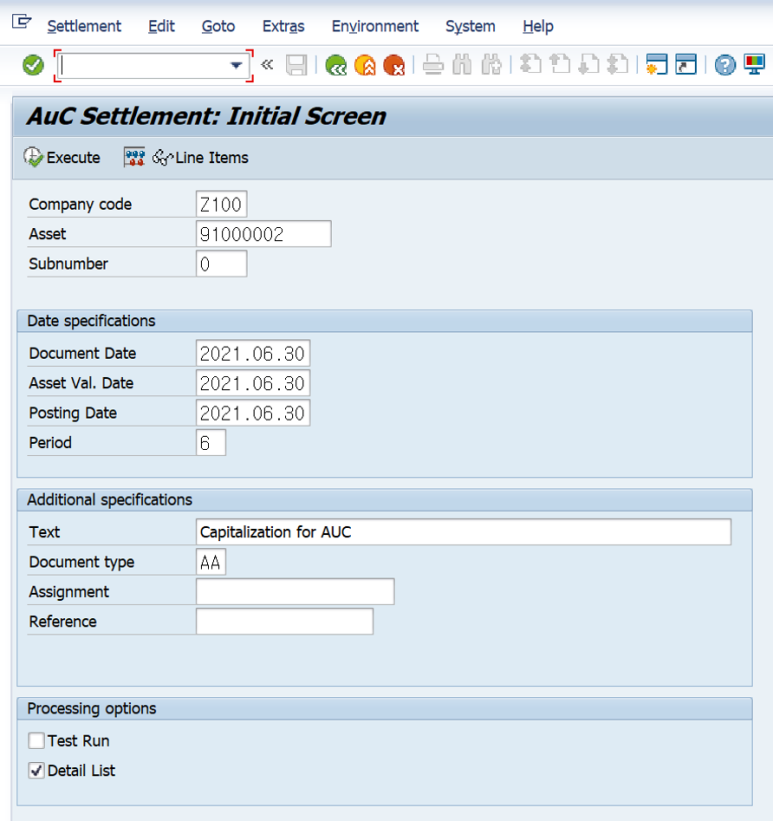Viewport: 773px width, 821px height.
Task: Click the empty Reference field
Action: click(x=285, y=622)
